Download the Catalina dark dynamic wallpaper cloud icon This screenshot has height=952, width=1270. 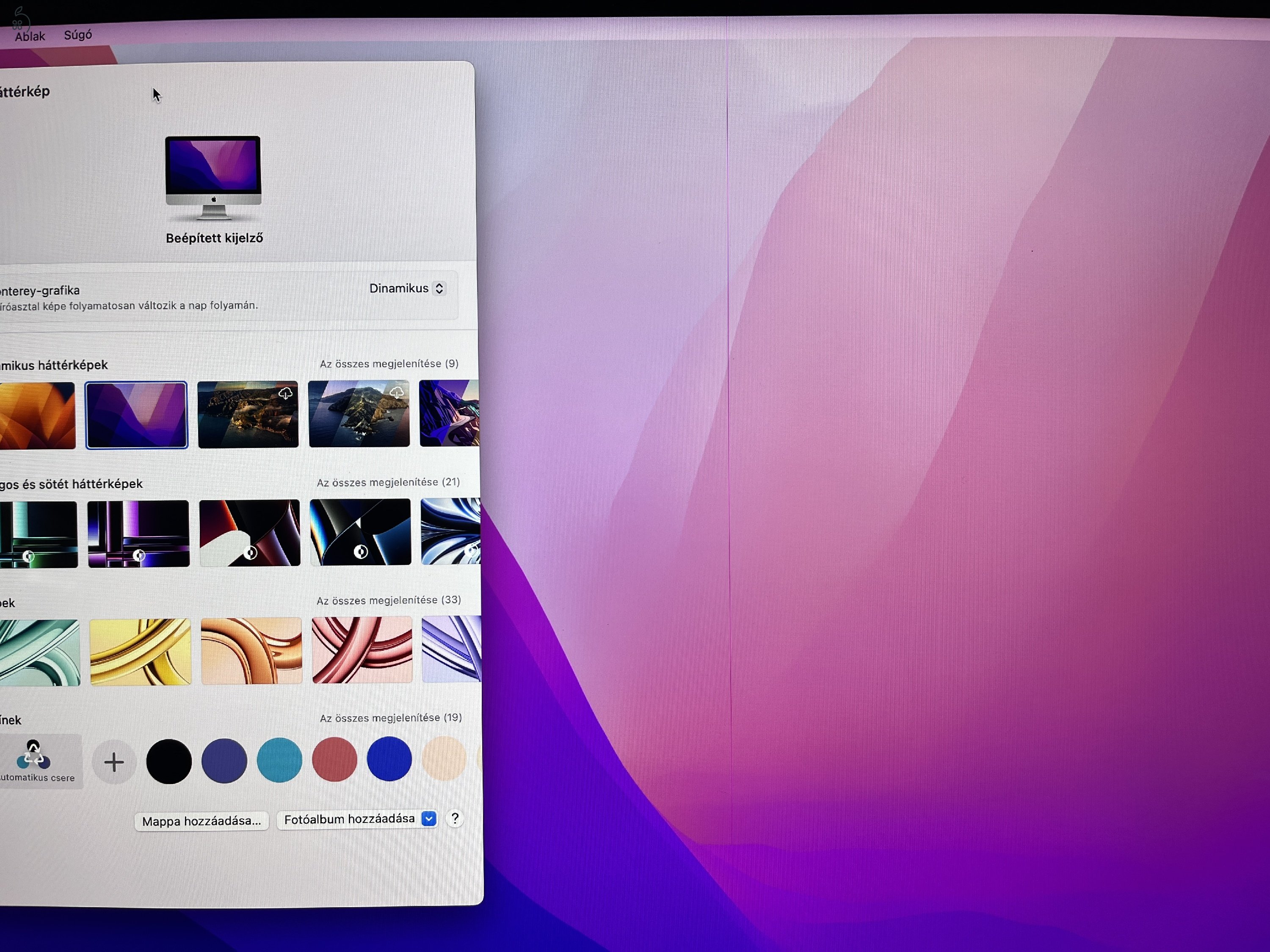point(285,393)
